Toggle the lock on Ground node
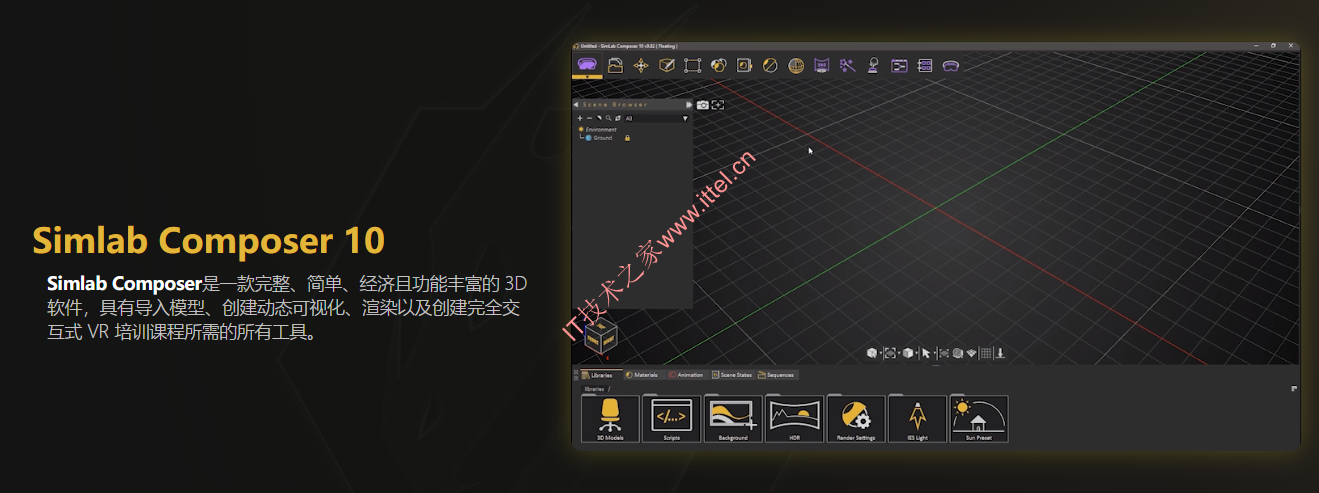This screenshot has width=1319, height=493. pyautogui.click(x=627, y=138)
